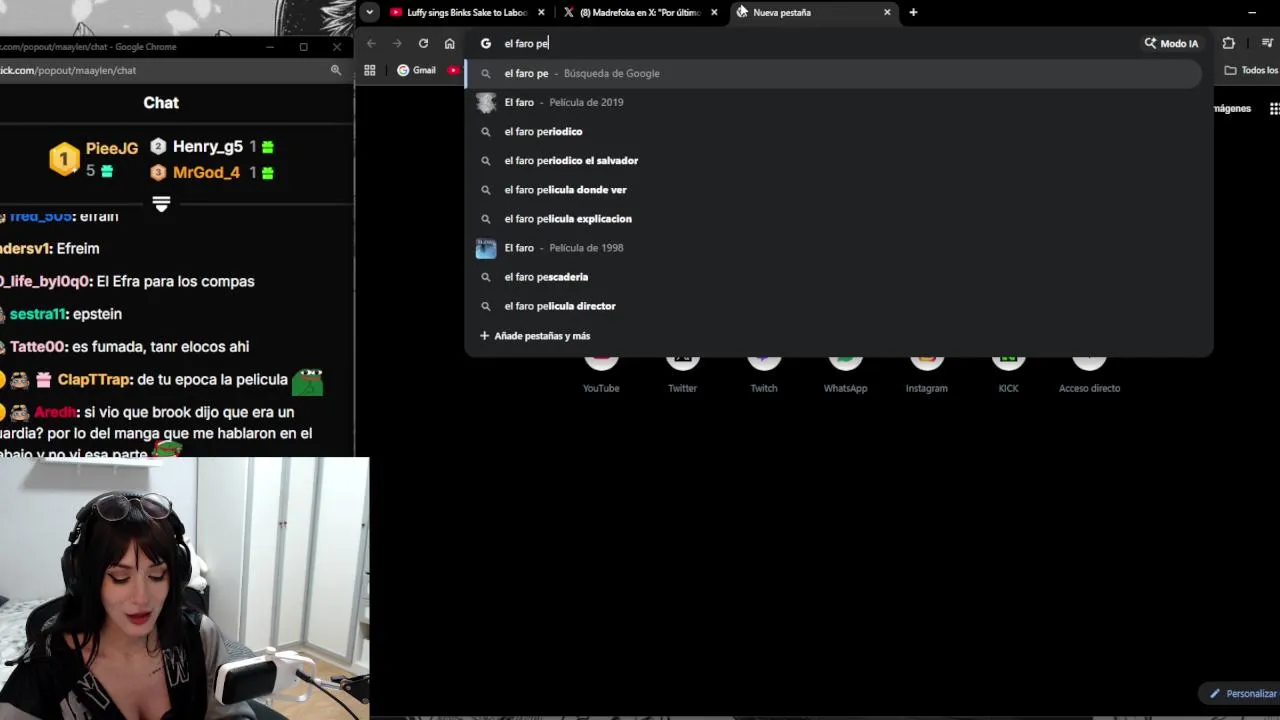Open the bookmarks bar apps grid icon
1280x720 pixels.
(x=370, y=70)
